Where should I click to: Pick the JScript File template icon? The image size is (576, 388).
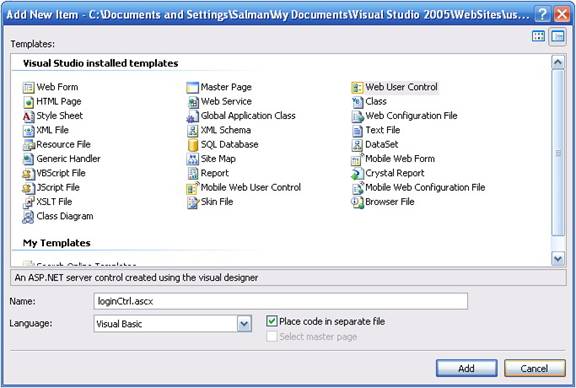tap(28, 188)
